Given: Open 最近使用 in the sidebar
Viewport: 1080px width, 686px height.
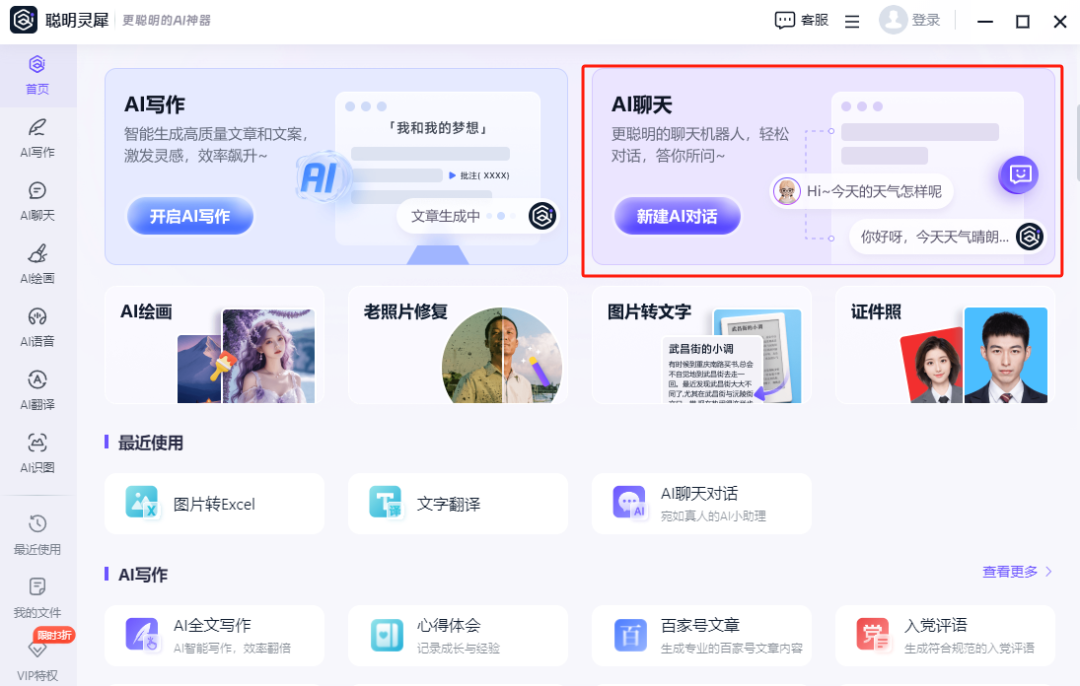Looking at the screenshot, I should click(37, 534).
